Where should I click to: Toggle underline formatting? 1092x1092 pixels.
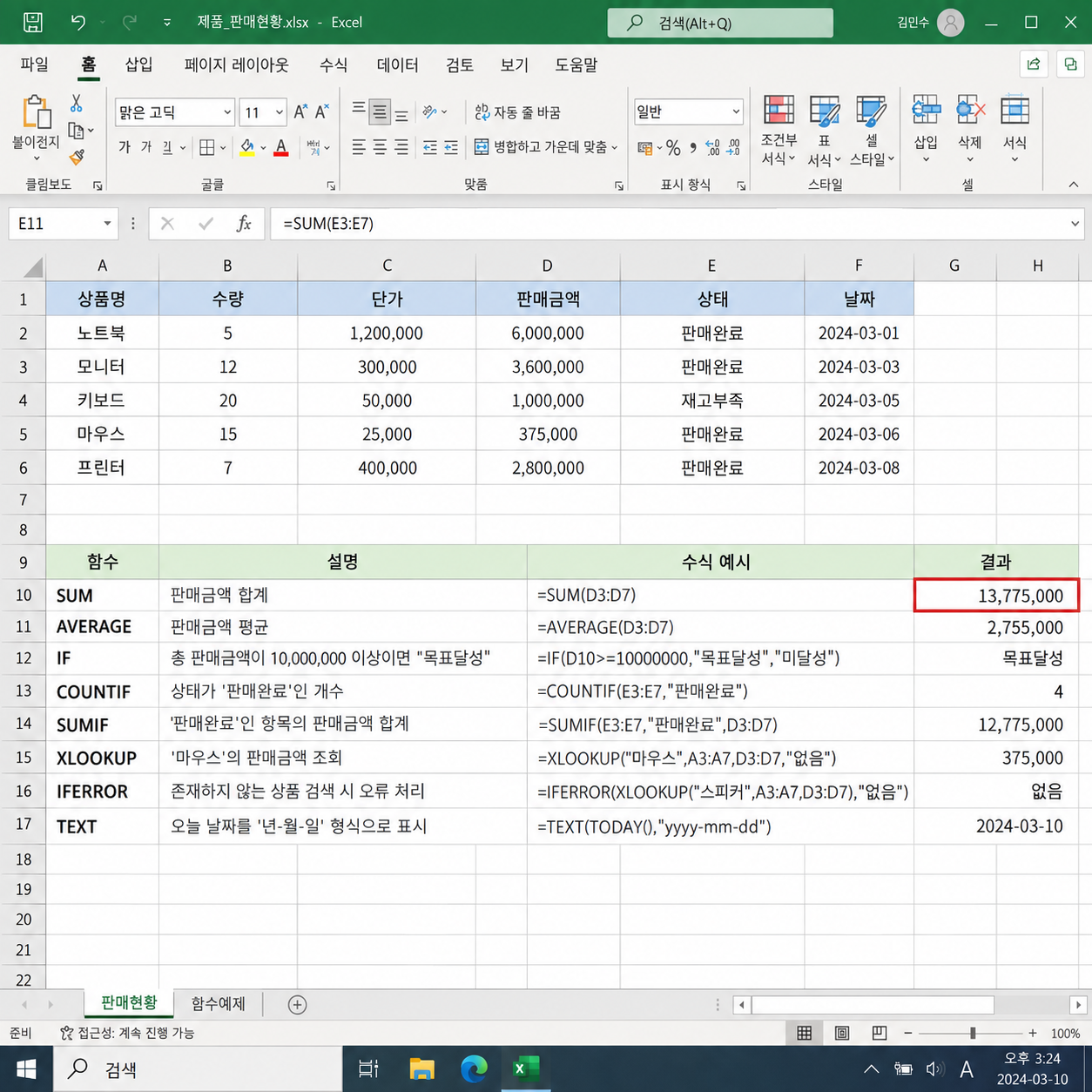[167, 147]
